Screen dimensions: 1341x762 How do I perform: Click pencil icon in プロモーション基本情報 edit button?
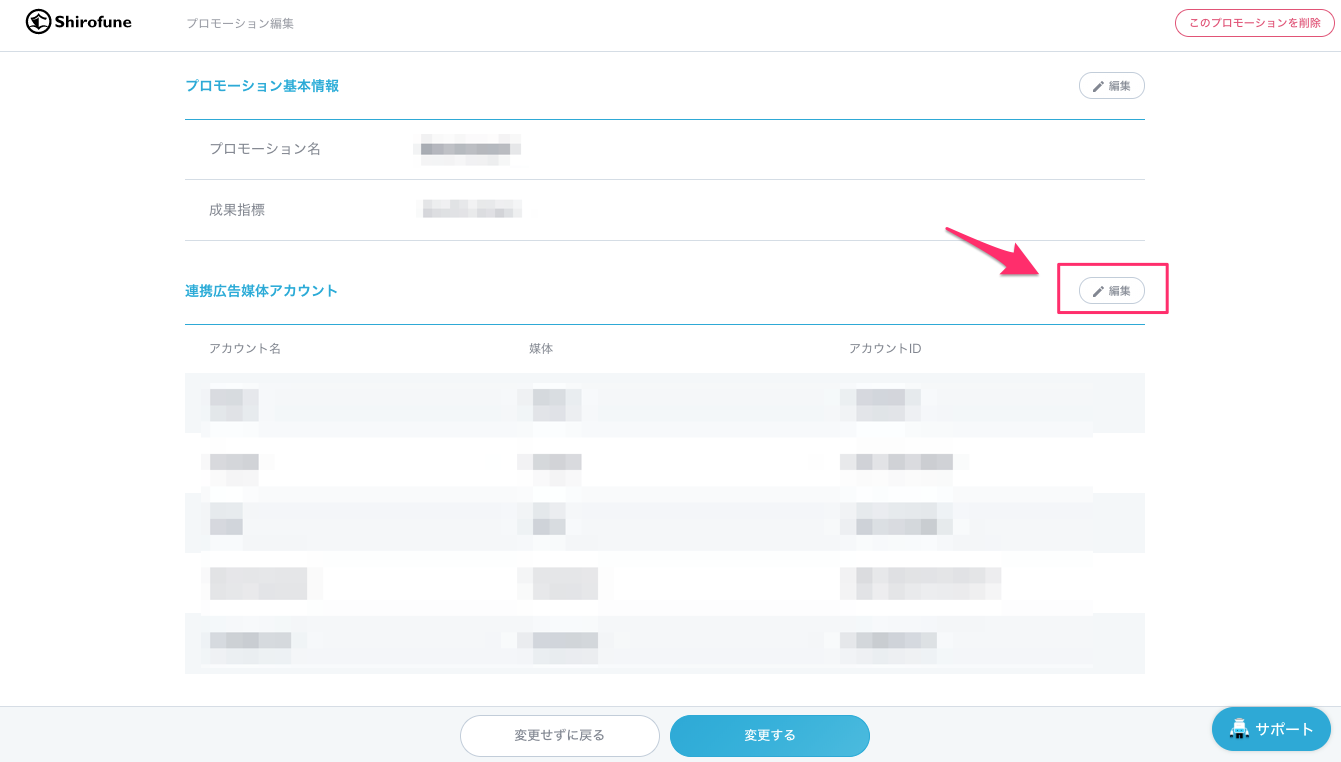tap(1098, 86)
